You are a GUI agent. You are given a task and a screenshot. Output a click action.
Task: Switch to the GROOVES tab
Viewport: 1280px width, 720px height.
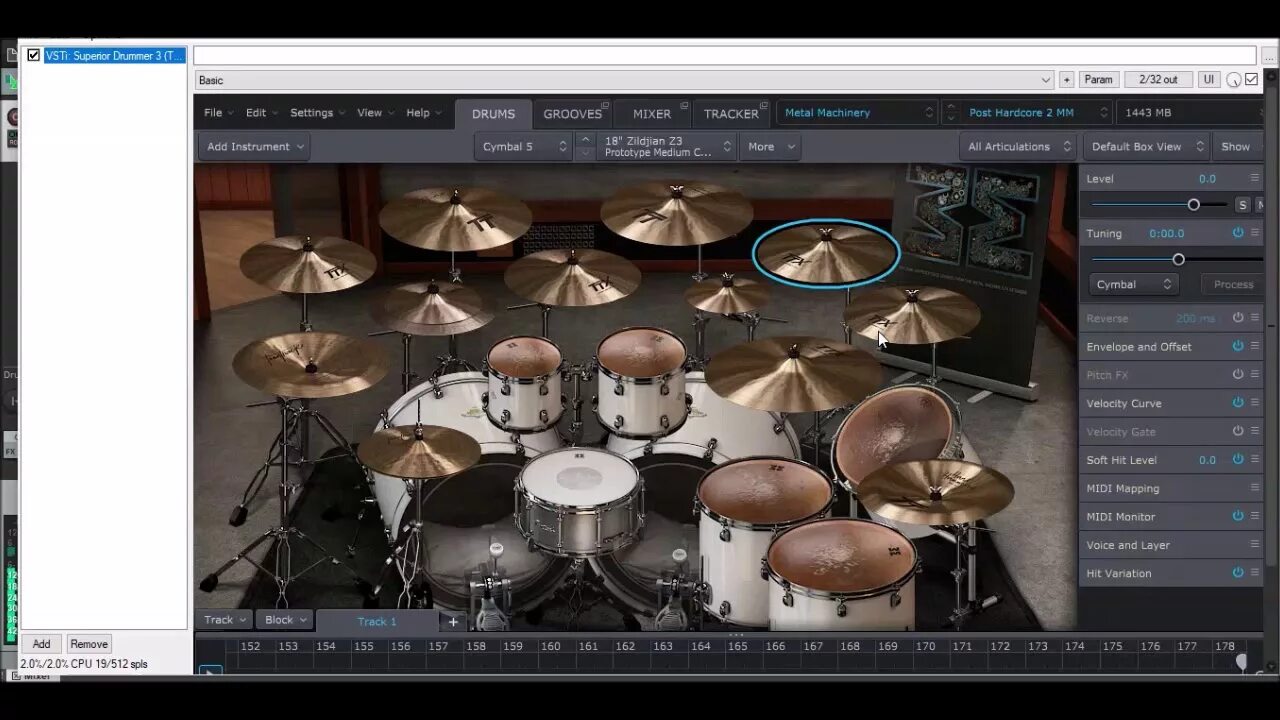click(x=573, y=114)
